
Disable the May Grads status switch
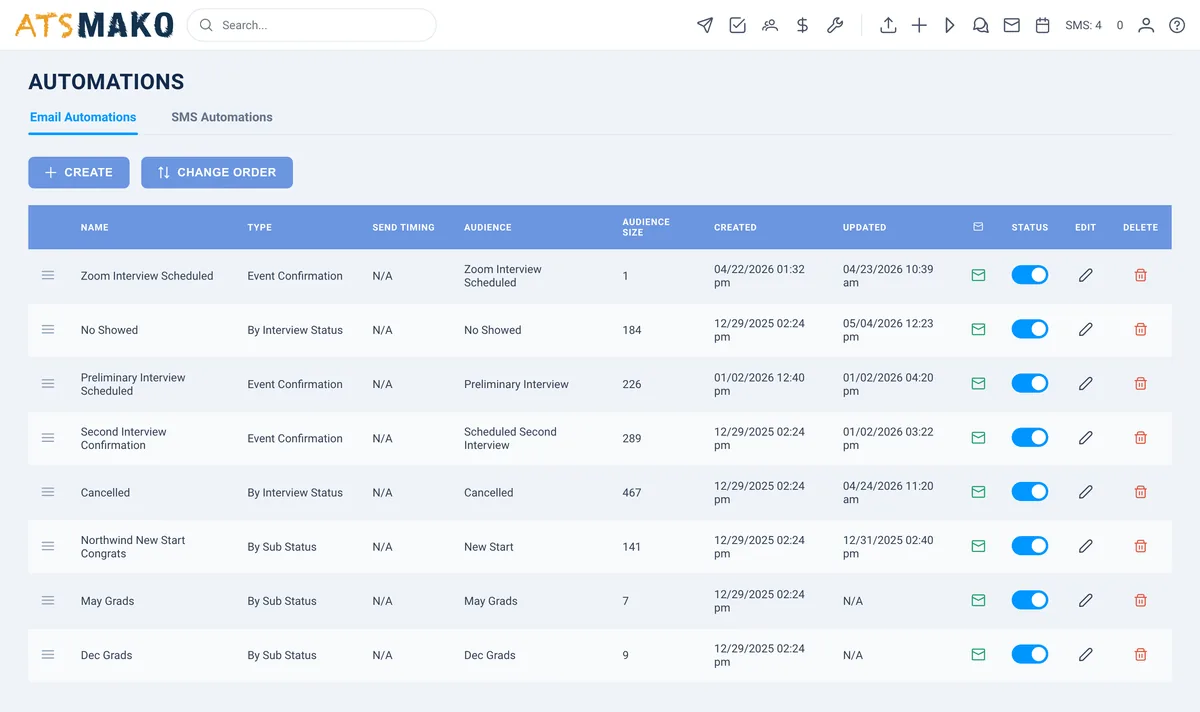[x=1030, y=600]
